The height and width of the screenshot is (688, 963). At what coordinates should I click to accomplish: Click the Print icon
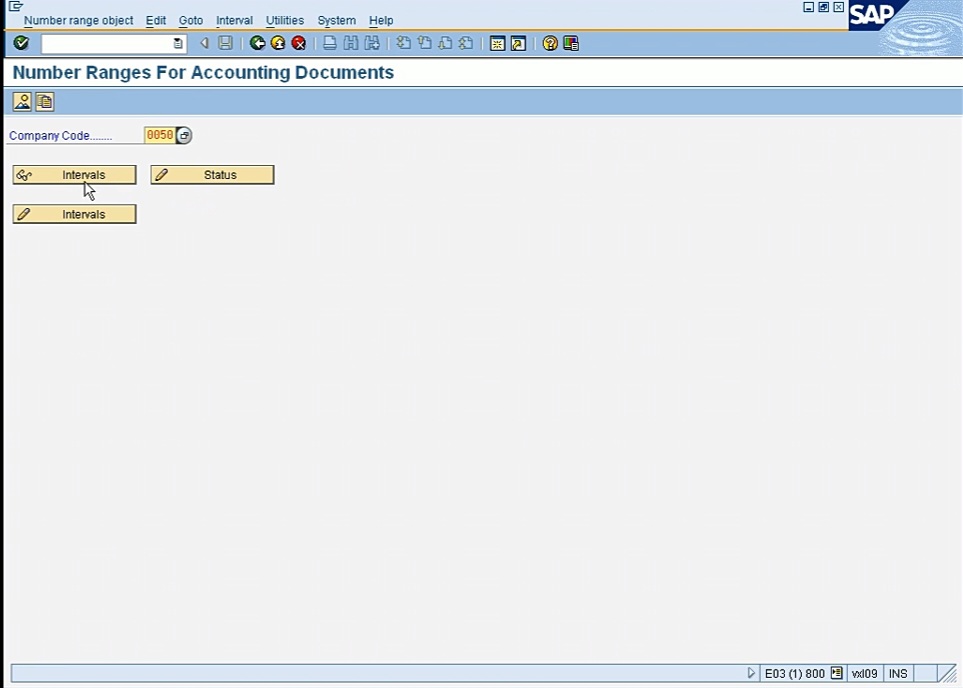click(330, 43)
